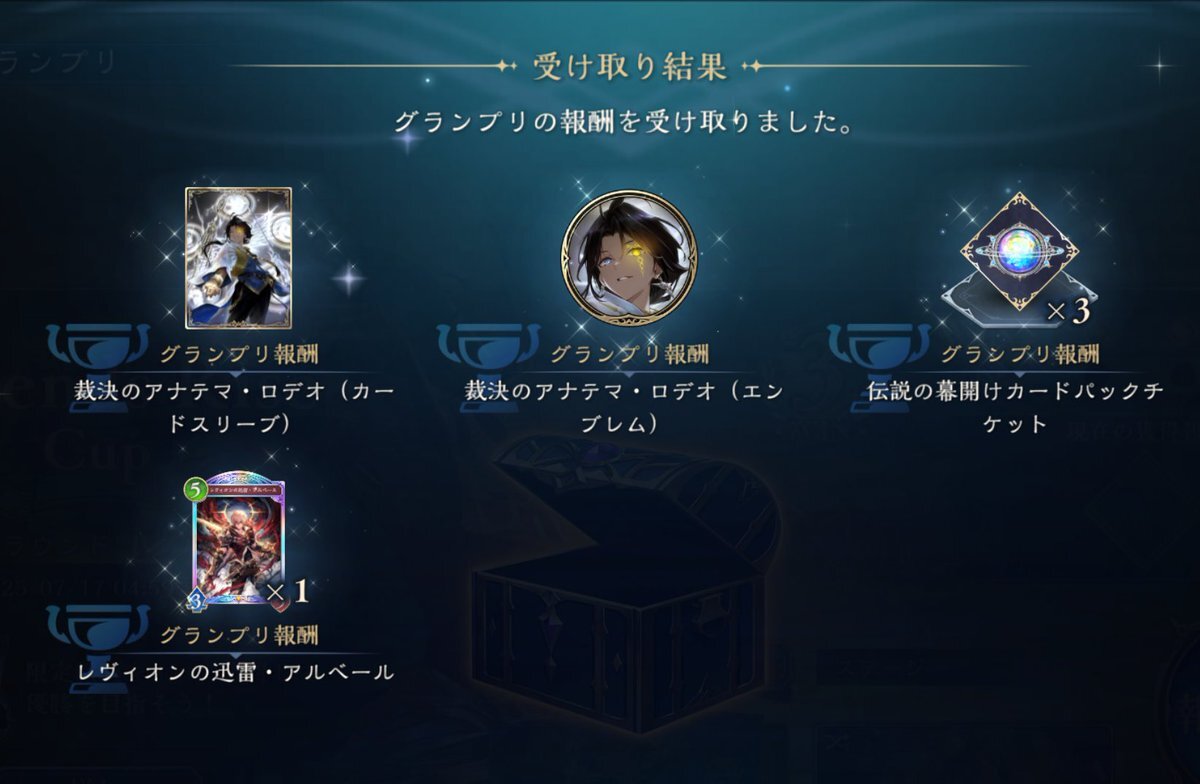Click the グランプリの報酬を受け取りました message
Image resolution: width=1200 pixels, height=784 pixels.
[629, 123]
